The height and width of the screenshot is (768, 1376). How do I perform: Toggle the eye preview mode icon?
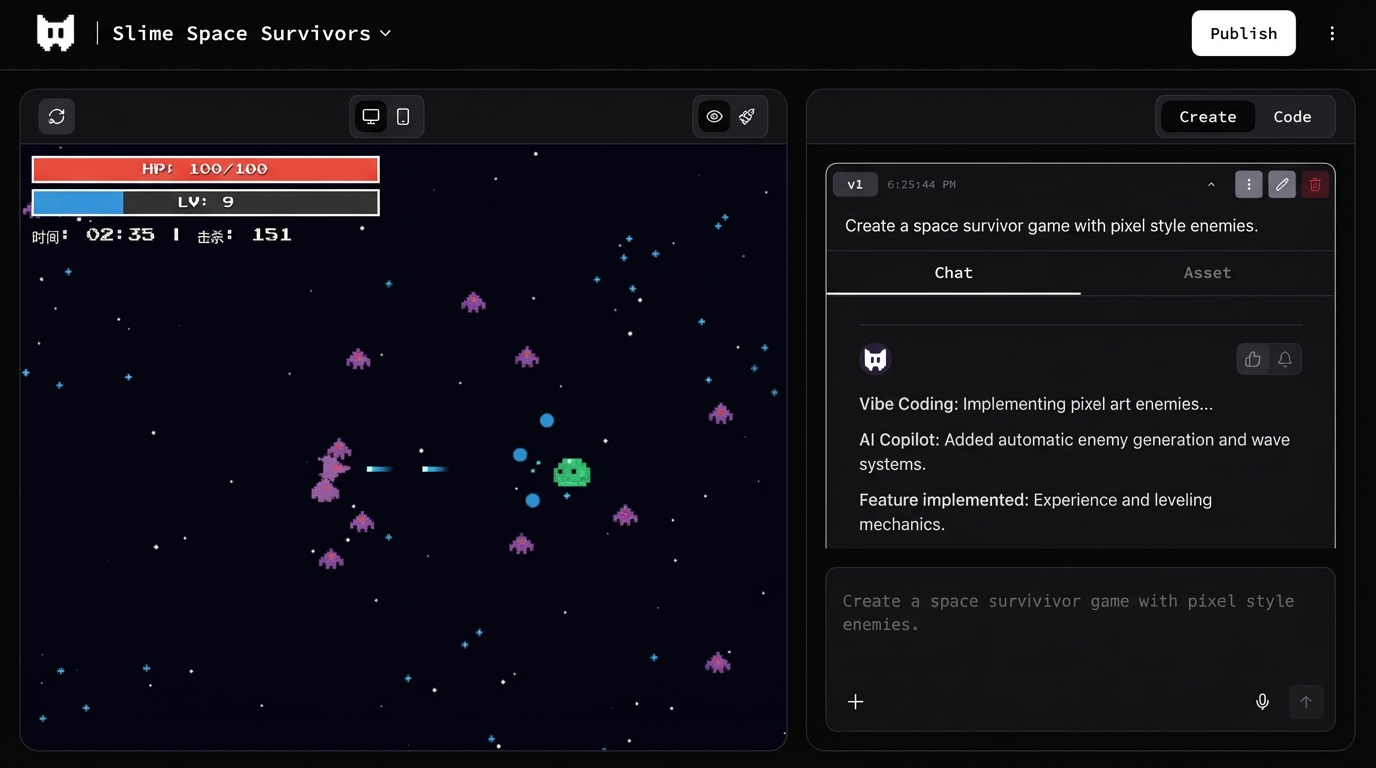click(714, 117)
